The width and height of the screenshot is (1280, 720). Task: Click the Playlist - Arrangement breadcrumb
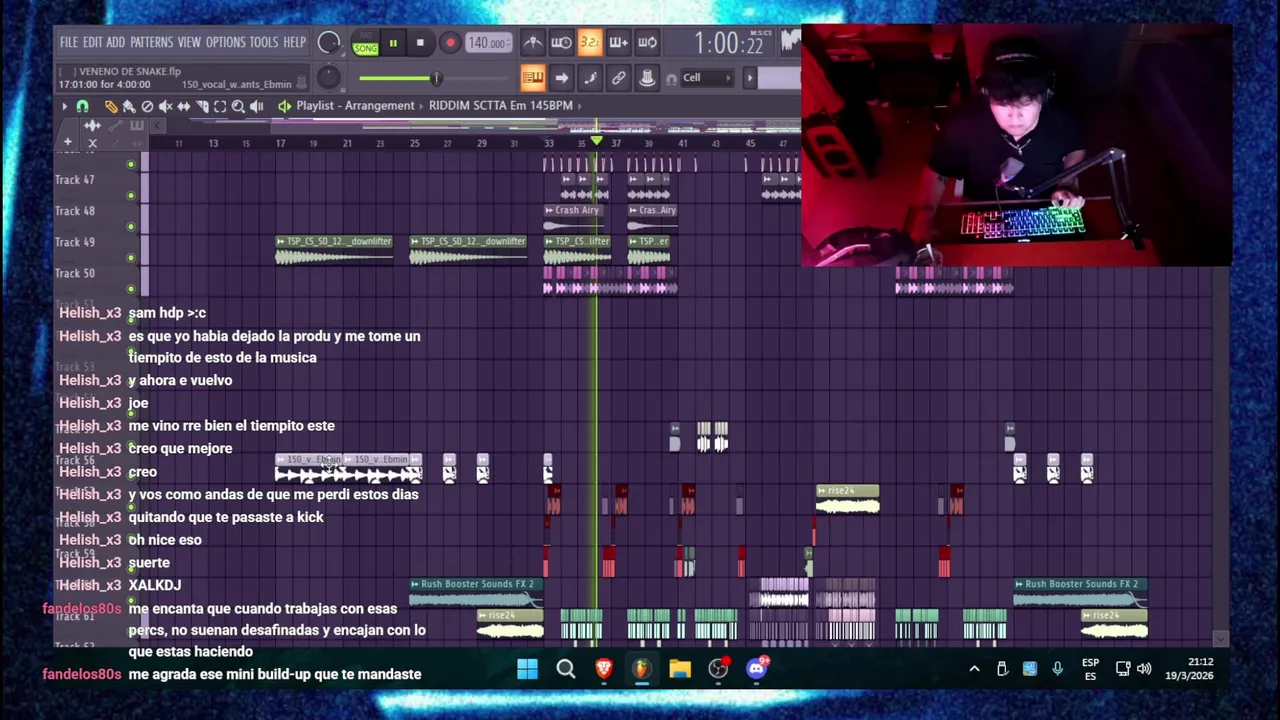click(355, 105)
